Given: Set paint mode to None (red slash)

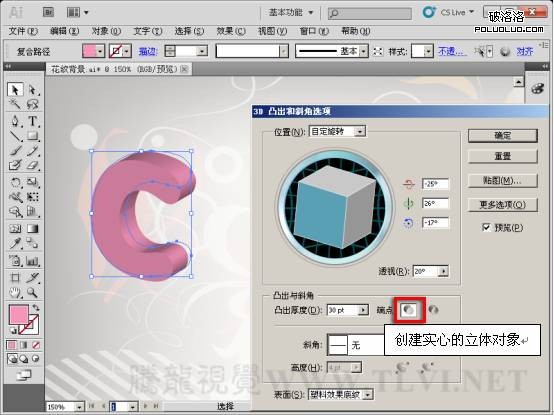Looking at the screenshot, I should pyautogui.click(x=36, y=345).
